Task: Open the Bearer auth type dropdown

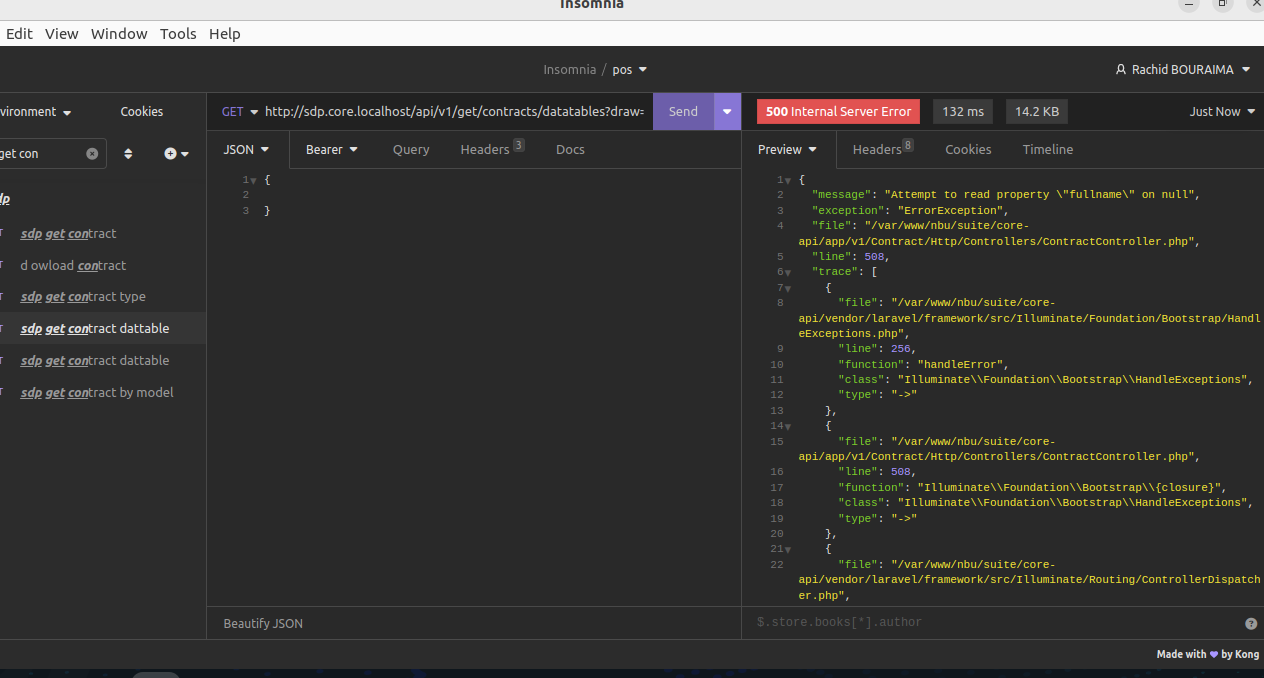Action: tap(331, 150)
